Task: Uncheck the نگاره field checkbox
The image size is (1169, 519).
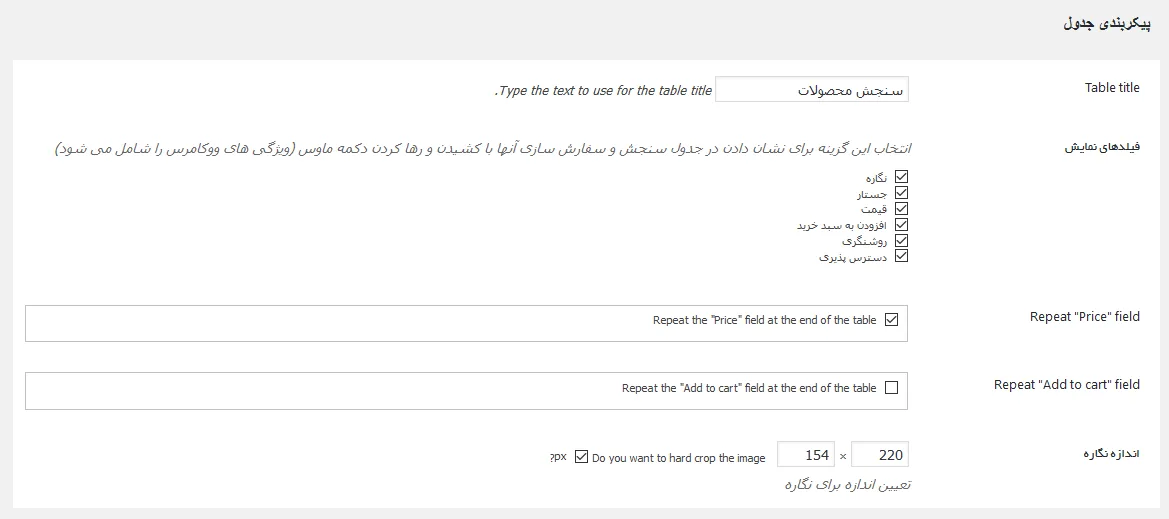Action: pyautogui.click(x=901, y=177)
